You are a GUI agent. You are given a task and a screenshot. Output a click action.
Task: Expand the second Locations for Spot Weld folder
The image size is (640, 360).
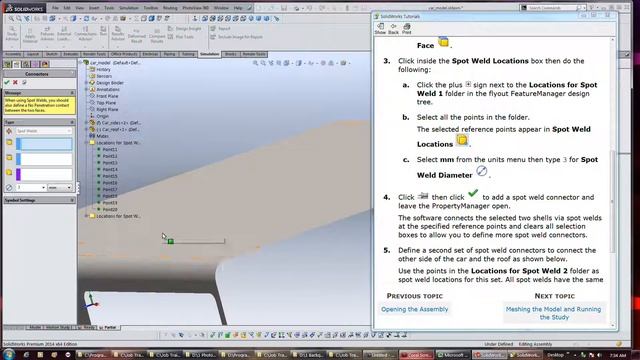click(86, 216)
